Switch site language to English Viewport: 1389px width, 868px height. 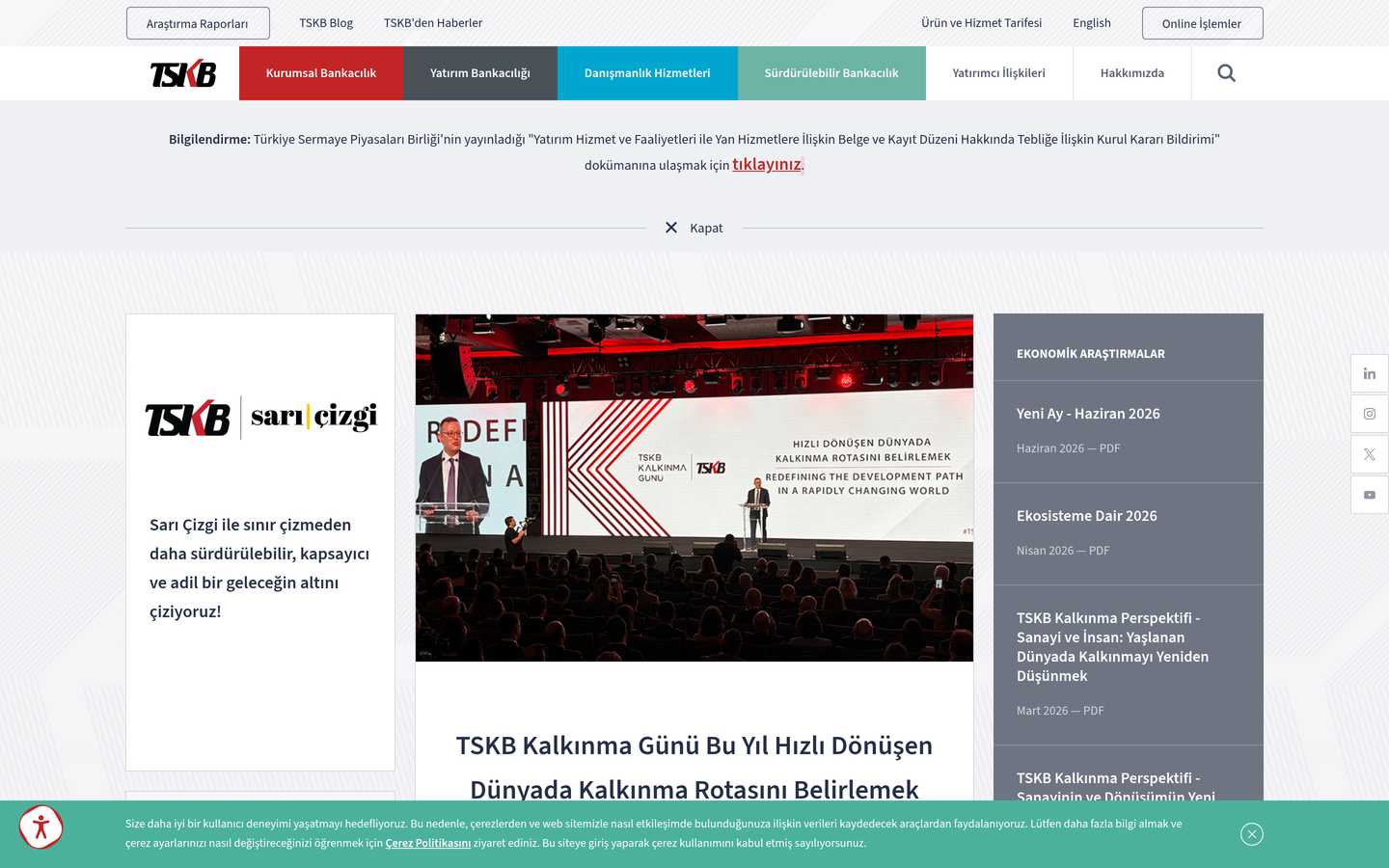click(x=1092, y=23)
